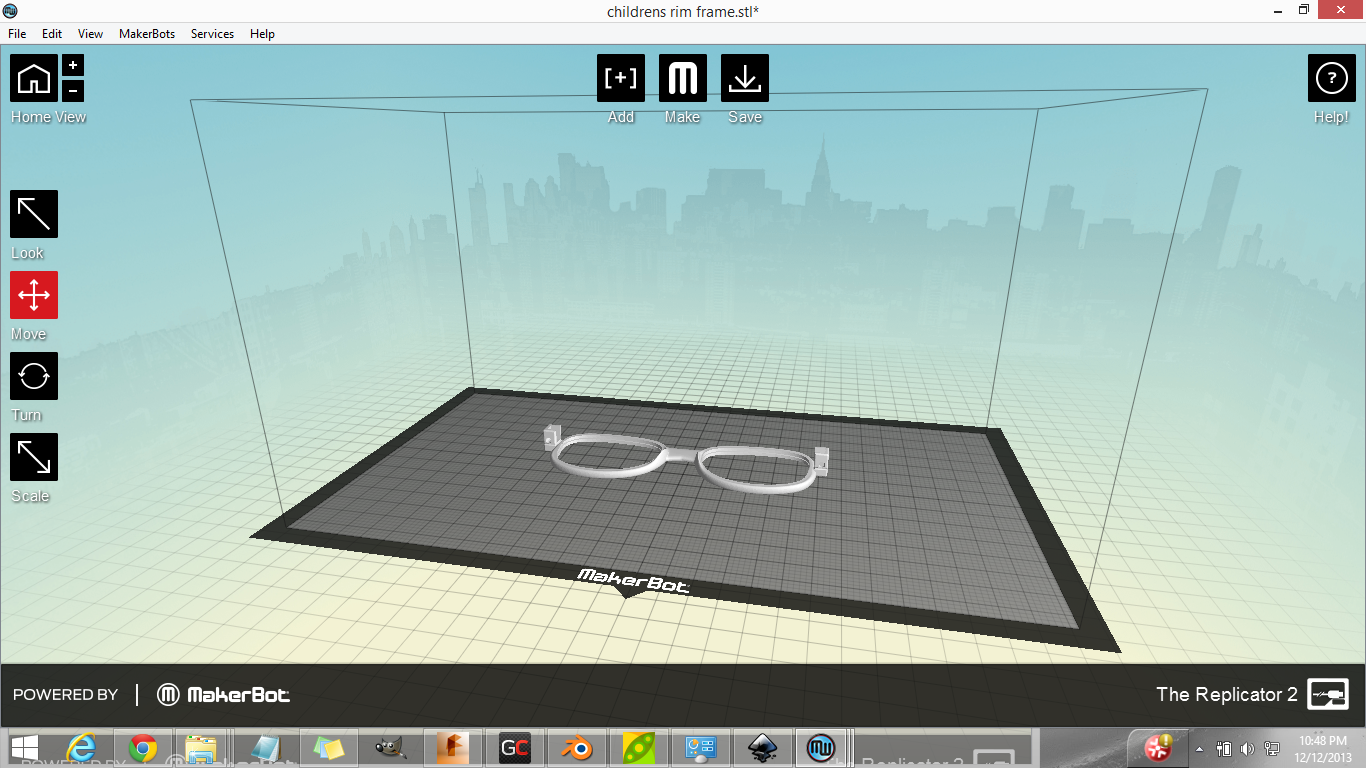This screenshot has width=1366, height=768.
Task: Click the MakerWare taskbar icon
Action: pyautogui.click(x=822, y=748)
